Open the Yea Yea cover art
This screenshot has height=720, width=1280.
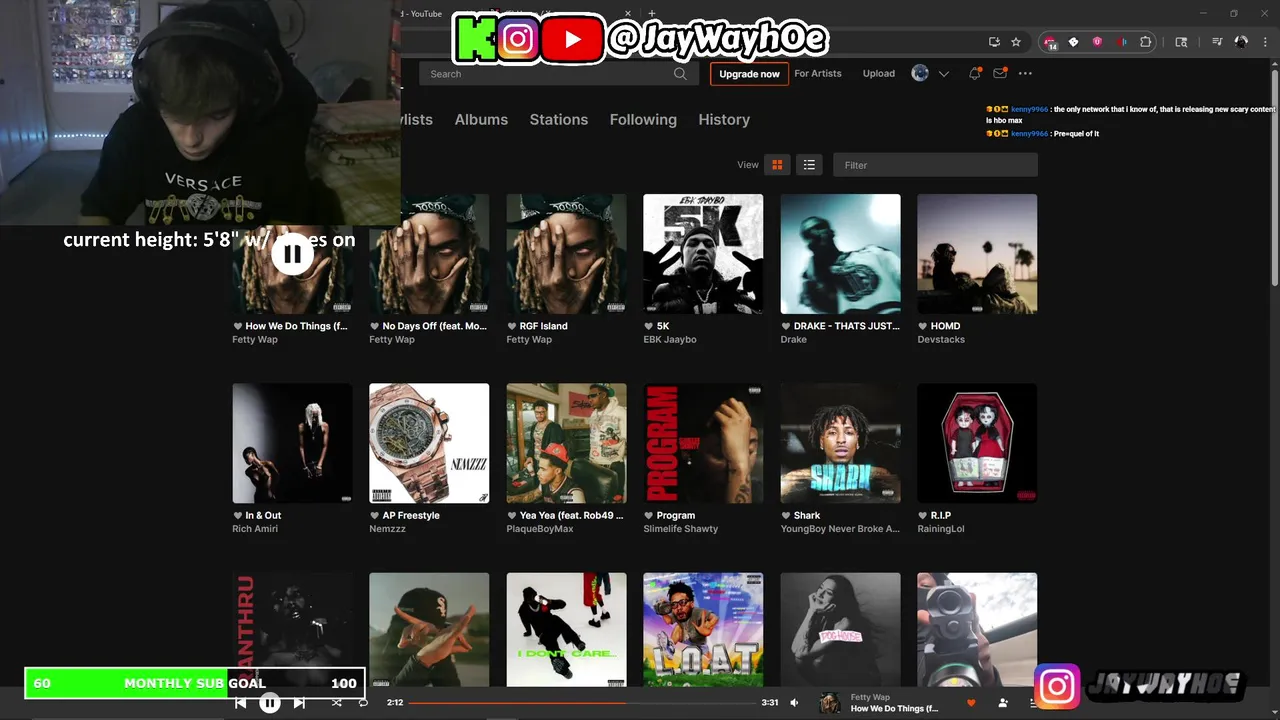pyautogui.click(x=566, y=443)
